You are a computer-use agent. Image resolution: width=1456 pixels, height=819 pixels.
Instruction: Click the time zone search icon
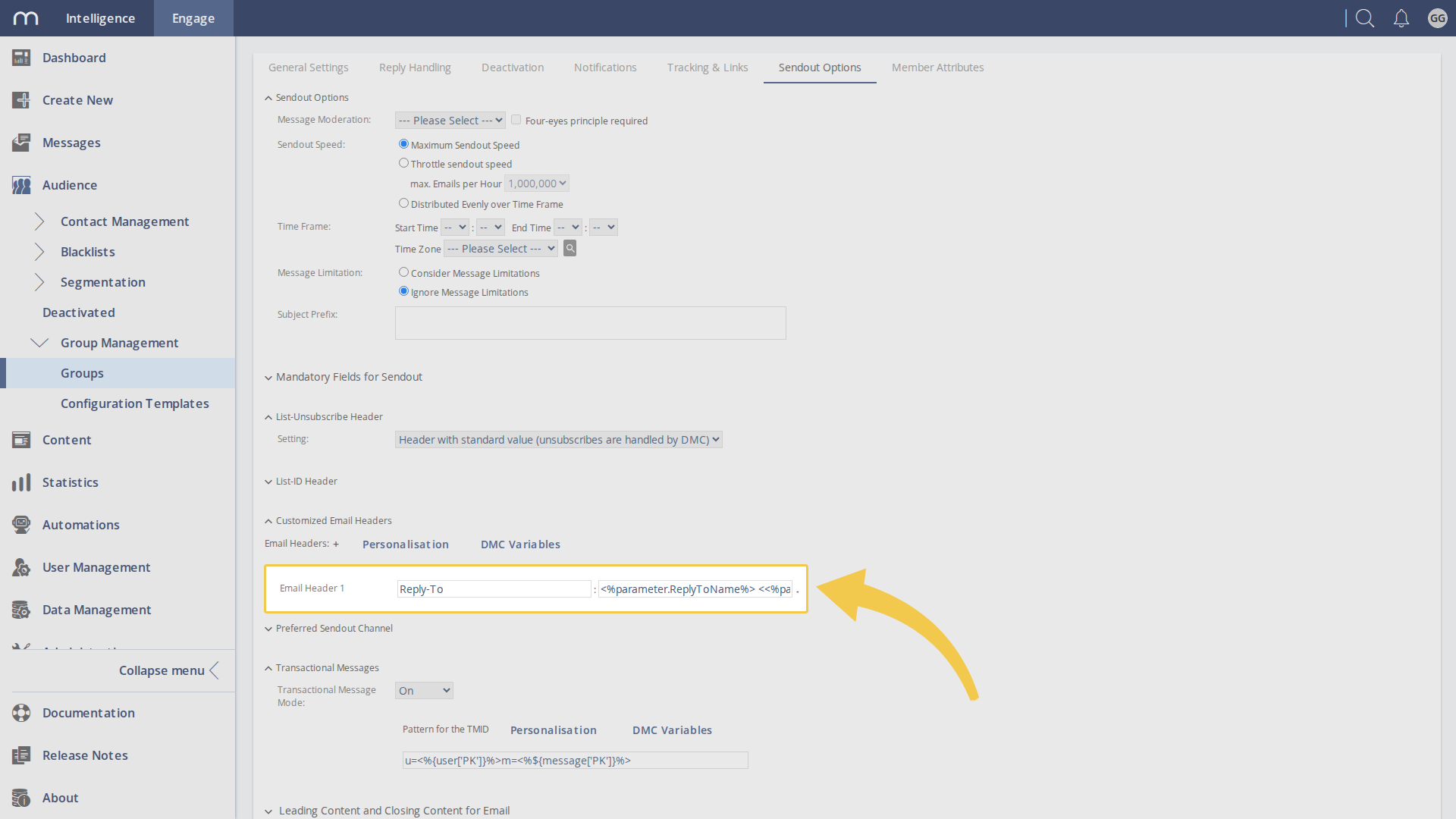(570, 248)
